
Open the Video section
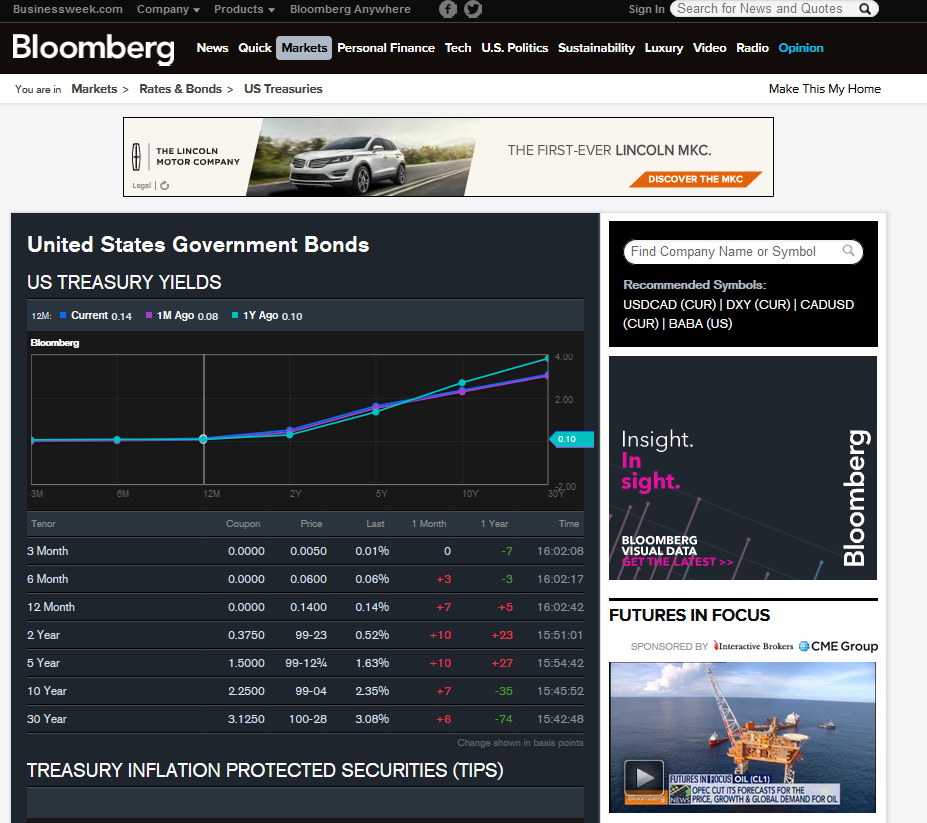[709, 48]
